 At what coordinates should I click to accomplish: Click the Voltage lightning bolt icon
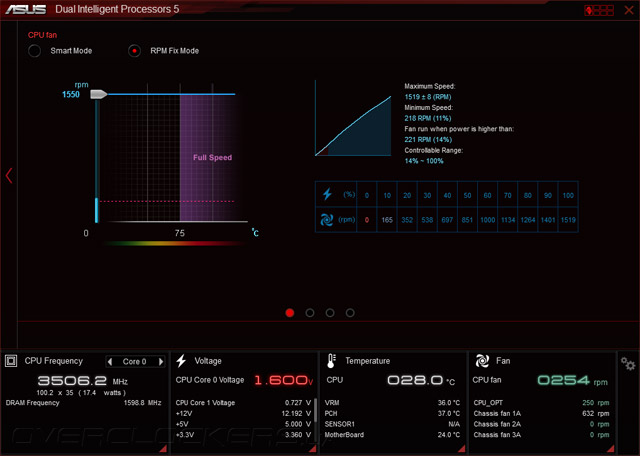click(181, 361)
